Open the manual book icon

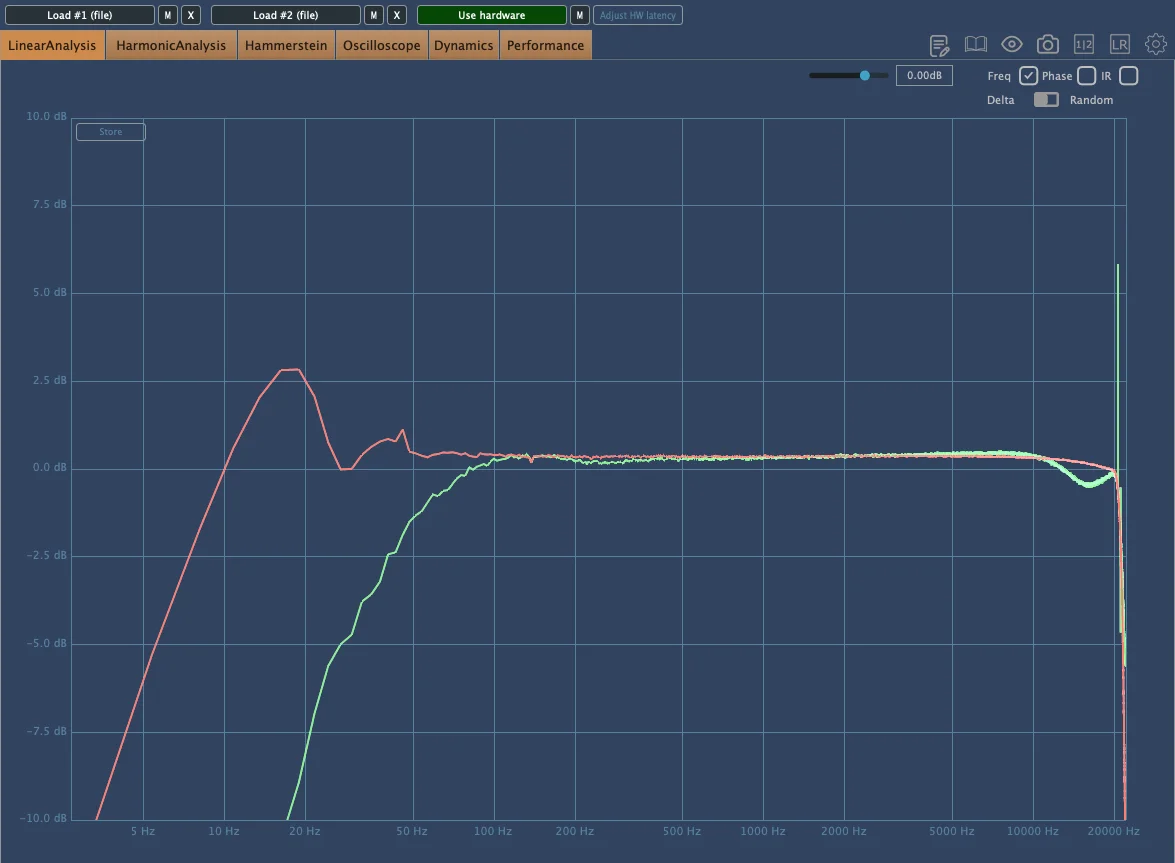(x=975, y=44)
